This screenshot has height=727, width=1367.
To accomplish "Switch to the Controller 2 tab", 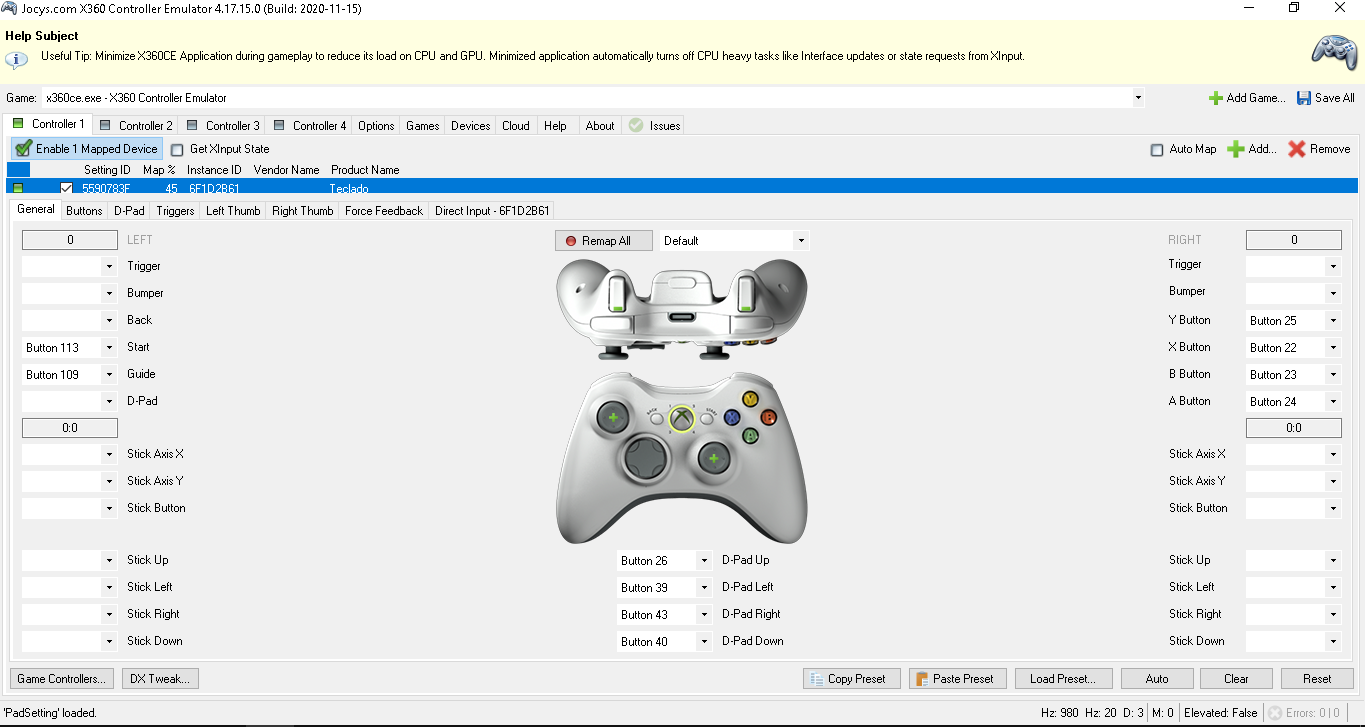I will [x=136, y=126].
